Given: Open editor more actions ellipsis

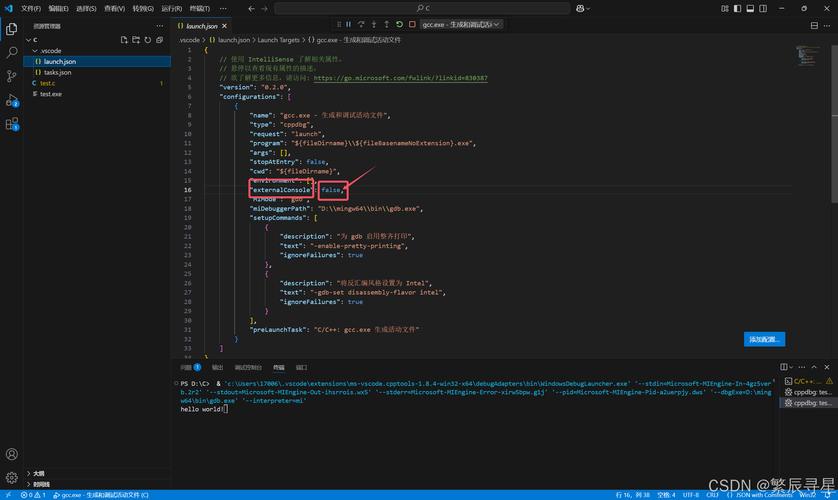Looking at the screenshot, I should click(x=827, y=26).
